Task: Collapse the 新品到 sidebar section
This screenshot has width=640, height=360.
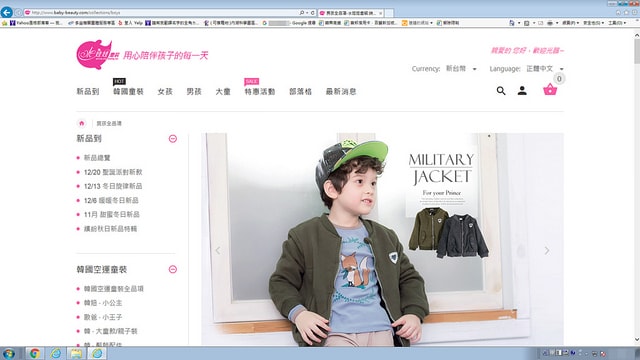Action: pos(173,139)
